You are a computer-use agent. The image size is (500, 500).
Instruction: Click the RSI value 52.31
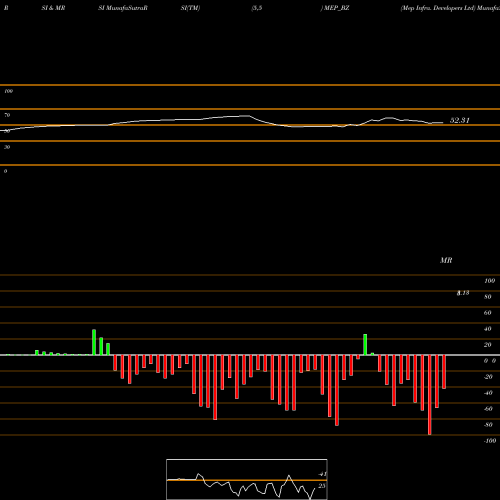click(x=460, y=120)
